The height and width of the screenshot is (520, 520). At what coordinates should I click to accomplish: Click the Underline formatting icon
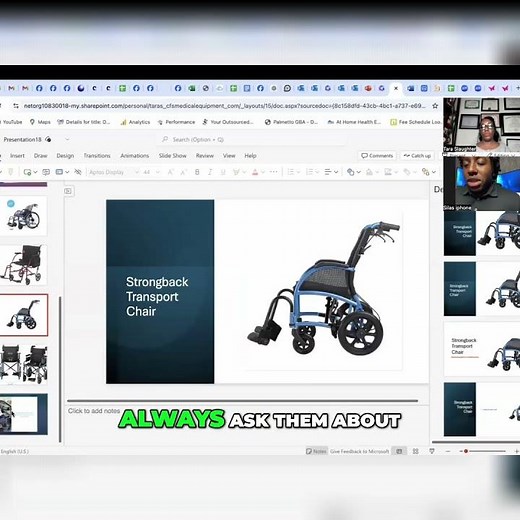point(223,172)
